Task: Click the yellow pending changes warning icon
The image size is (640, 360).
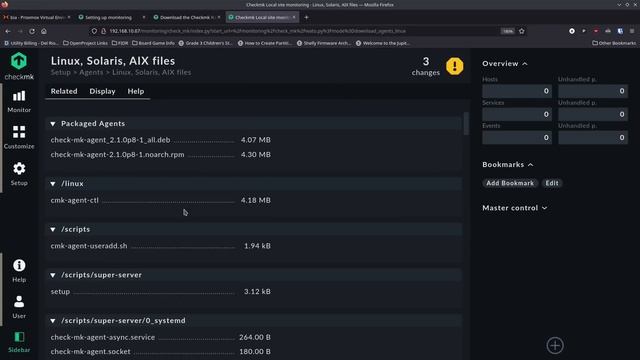Action: 454,66
